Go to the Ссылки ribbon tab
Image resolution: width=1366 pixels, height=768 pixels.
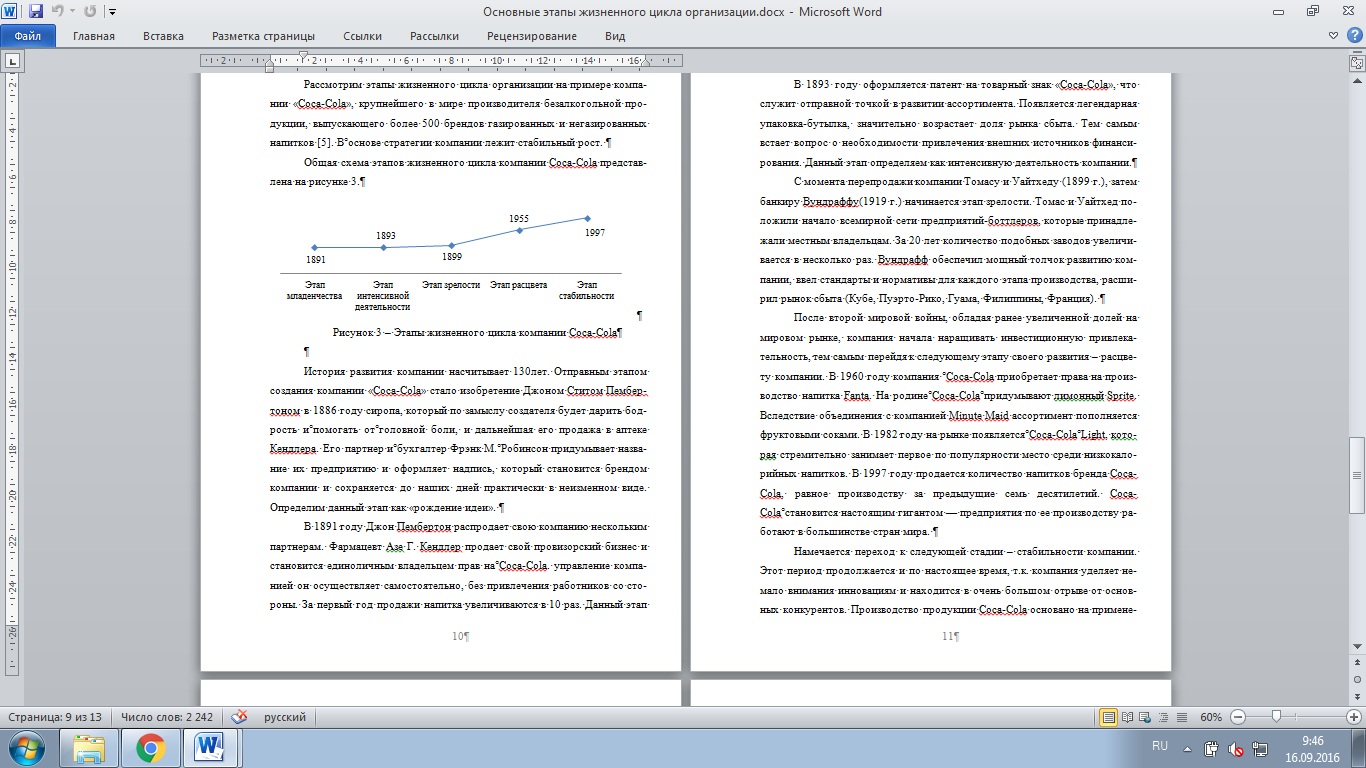click(x=362, y=36)
